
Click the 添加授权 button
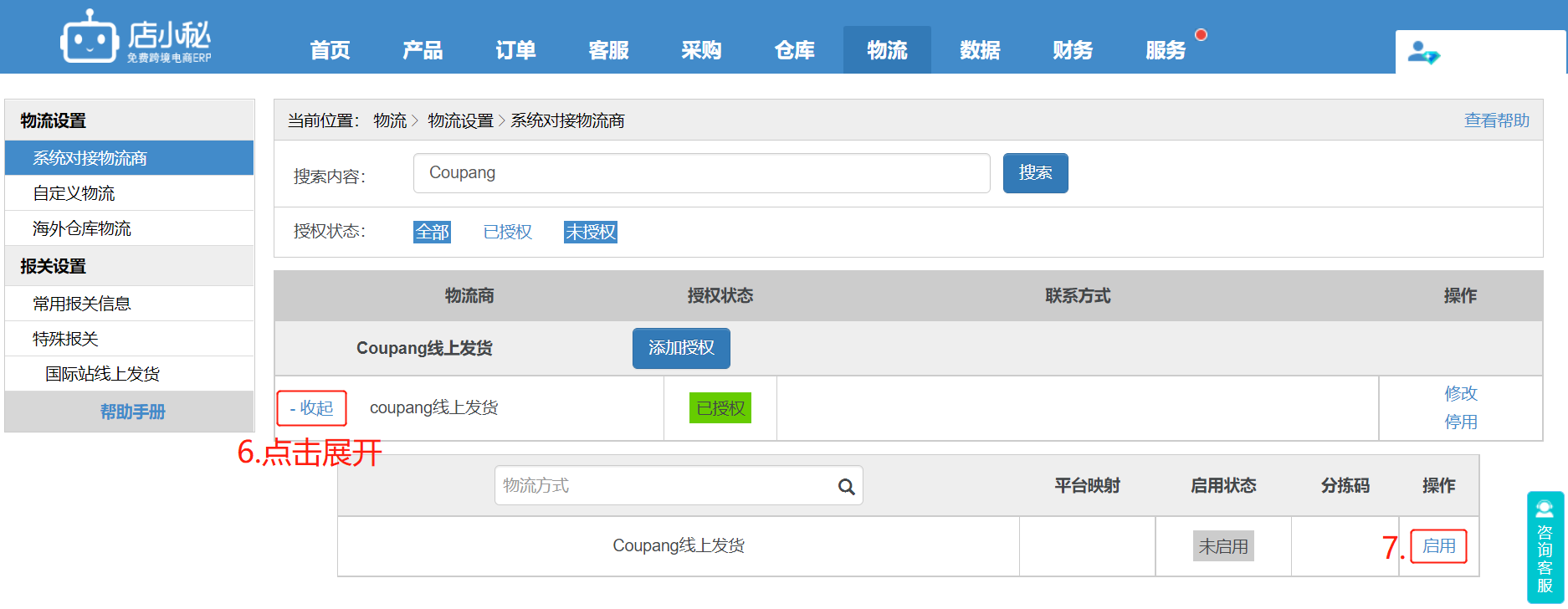[681, 348]
